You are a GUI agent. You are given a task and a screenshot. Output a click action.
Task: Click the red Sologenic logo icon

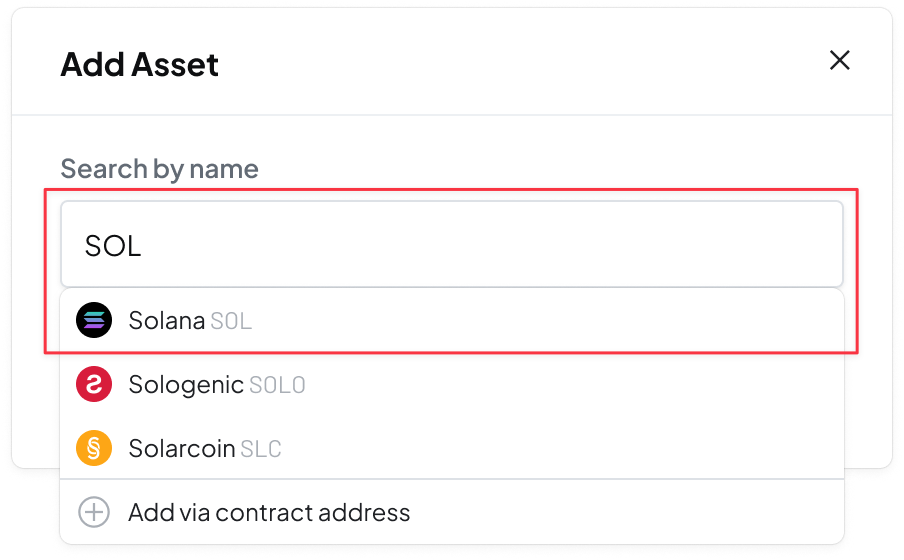[x=94, y=385]
